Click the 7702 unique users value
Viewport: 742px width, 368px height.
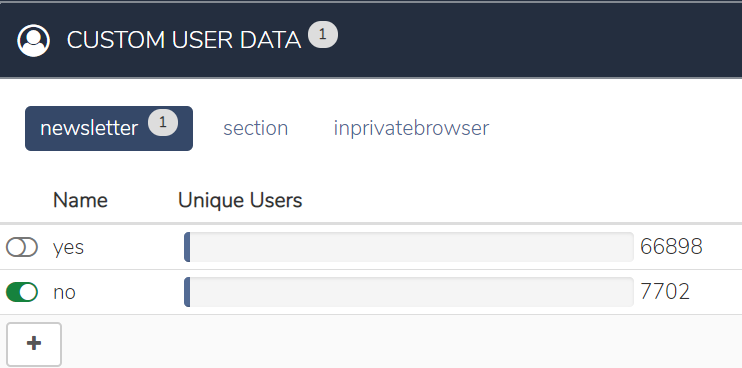(x=665, y=292)
